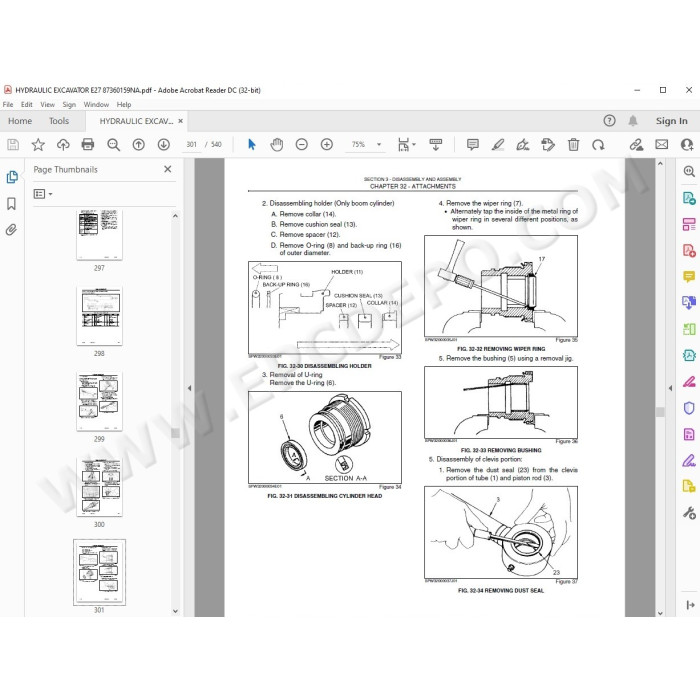Click the stamp tool icon
The width and height of the screenshot is (700, 700).
point(547,145)
